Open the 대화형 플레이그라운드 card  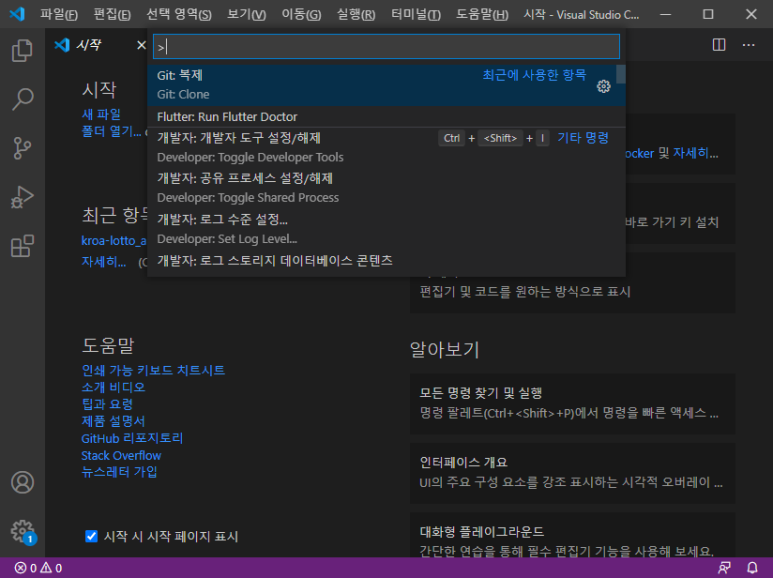click(x=572, y=535)
